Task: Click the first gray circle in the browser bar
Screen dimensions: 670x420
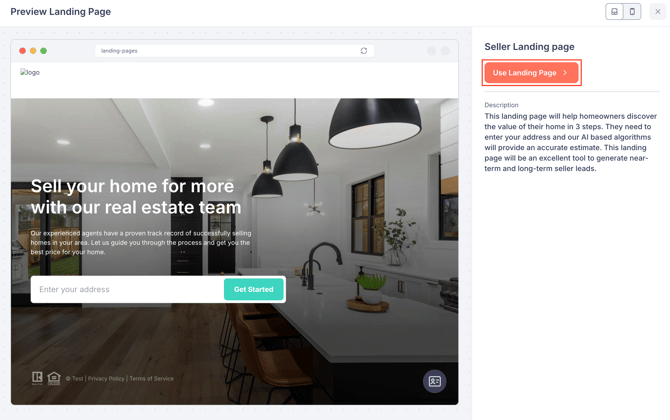Action: click(x=432, y=51)
